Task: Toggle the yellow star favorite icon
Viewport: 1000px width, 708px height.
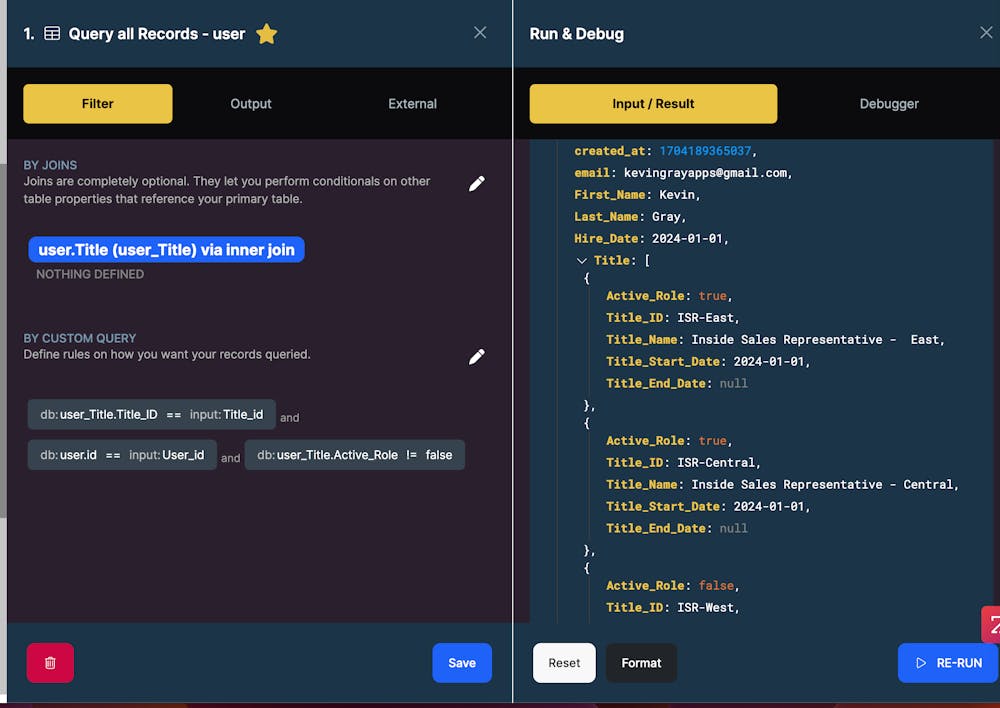Action: click(x=267, y=34)
